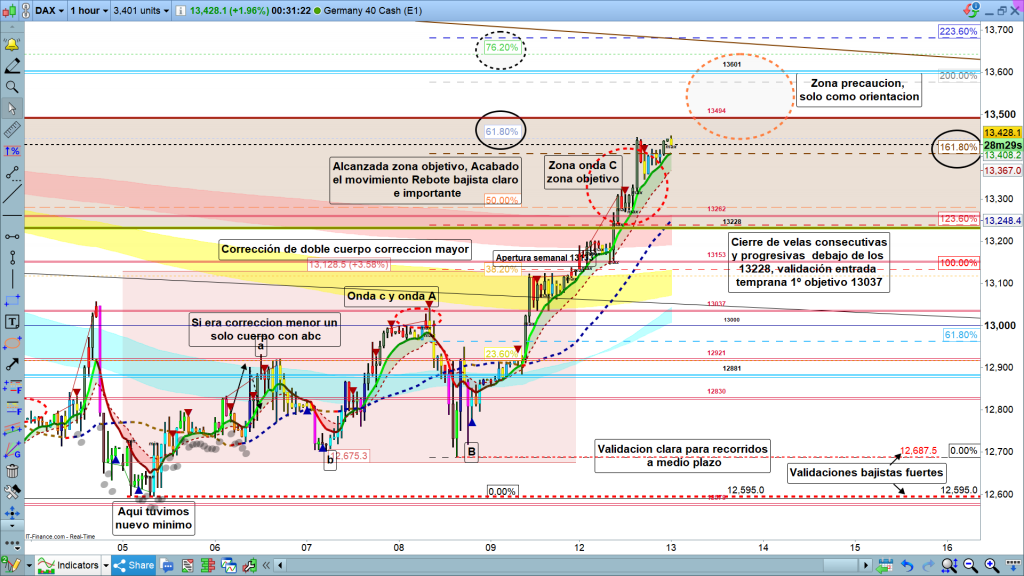Activate the magnifying glass zoom tool
Screen dimensions: 1024x576
(x=12, y=87)
